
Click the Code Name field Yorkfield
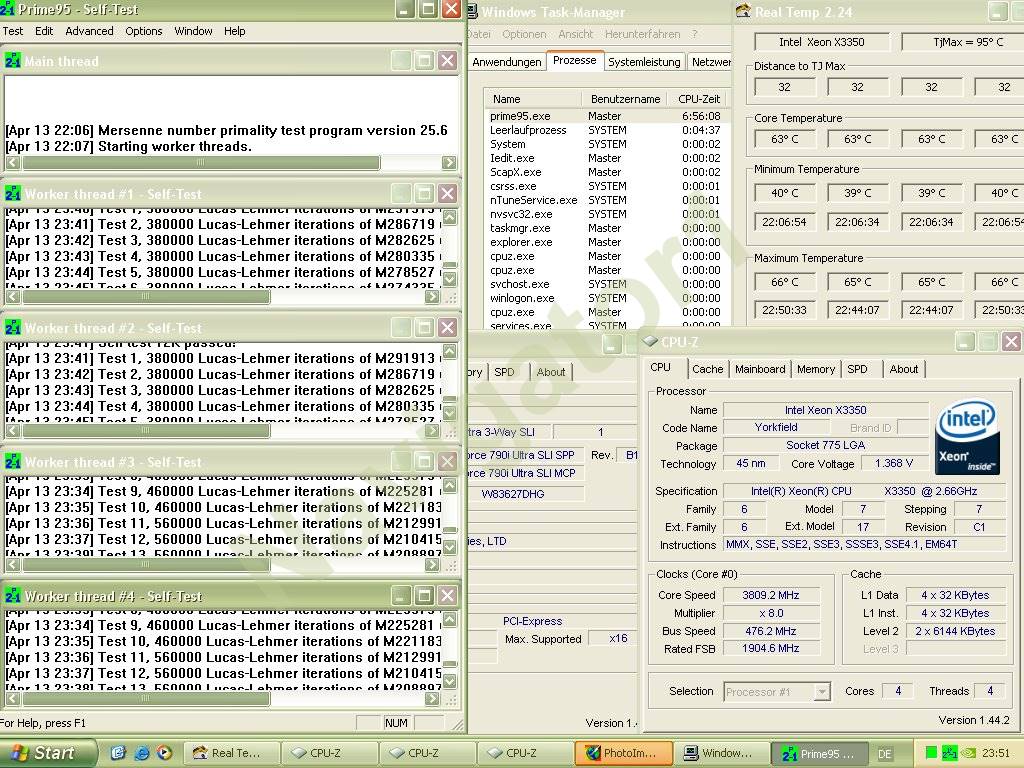776,427
